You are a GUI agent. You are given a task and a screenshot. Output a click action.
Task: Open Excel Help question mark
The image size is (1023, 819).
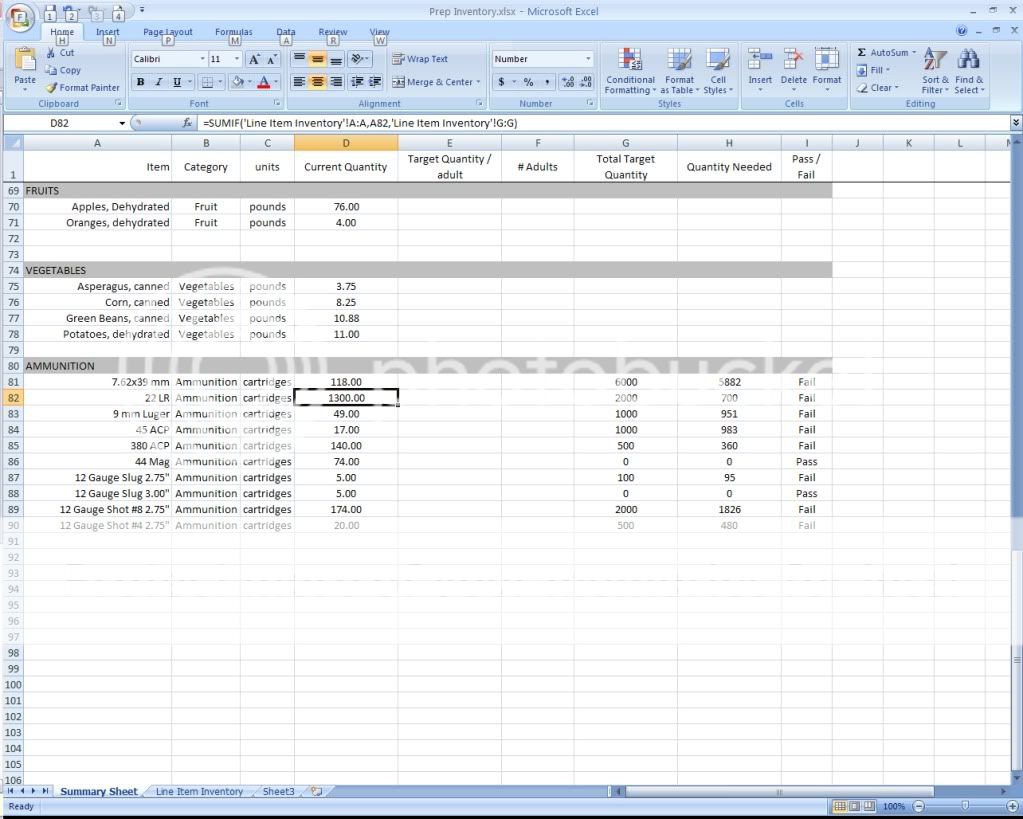click(x=962, y=31)
